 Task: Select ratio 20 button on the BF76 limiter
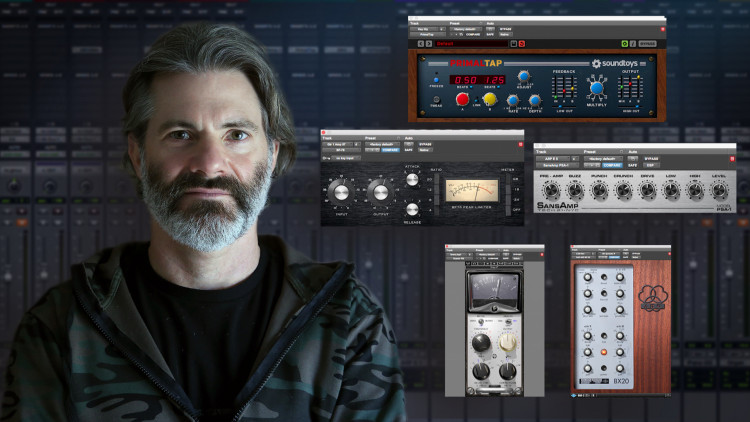pyautogui.click(x=436, y=179)
